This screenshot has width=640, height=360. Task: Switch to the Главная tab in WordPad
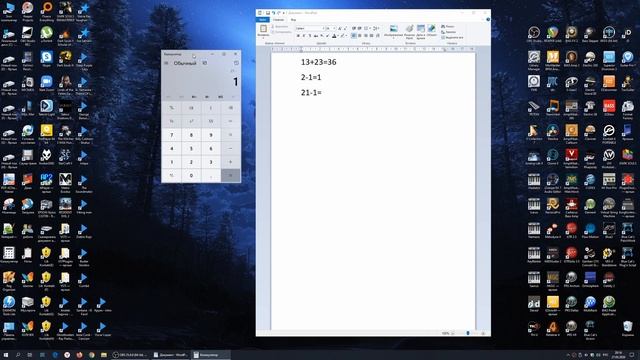278,20
